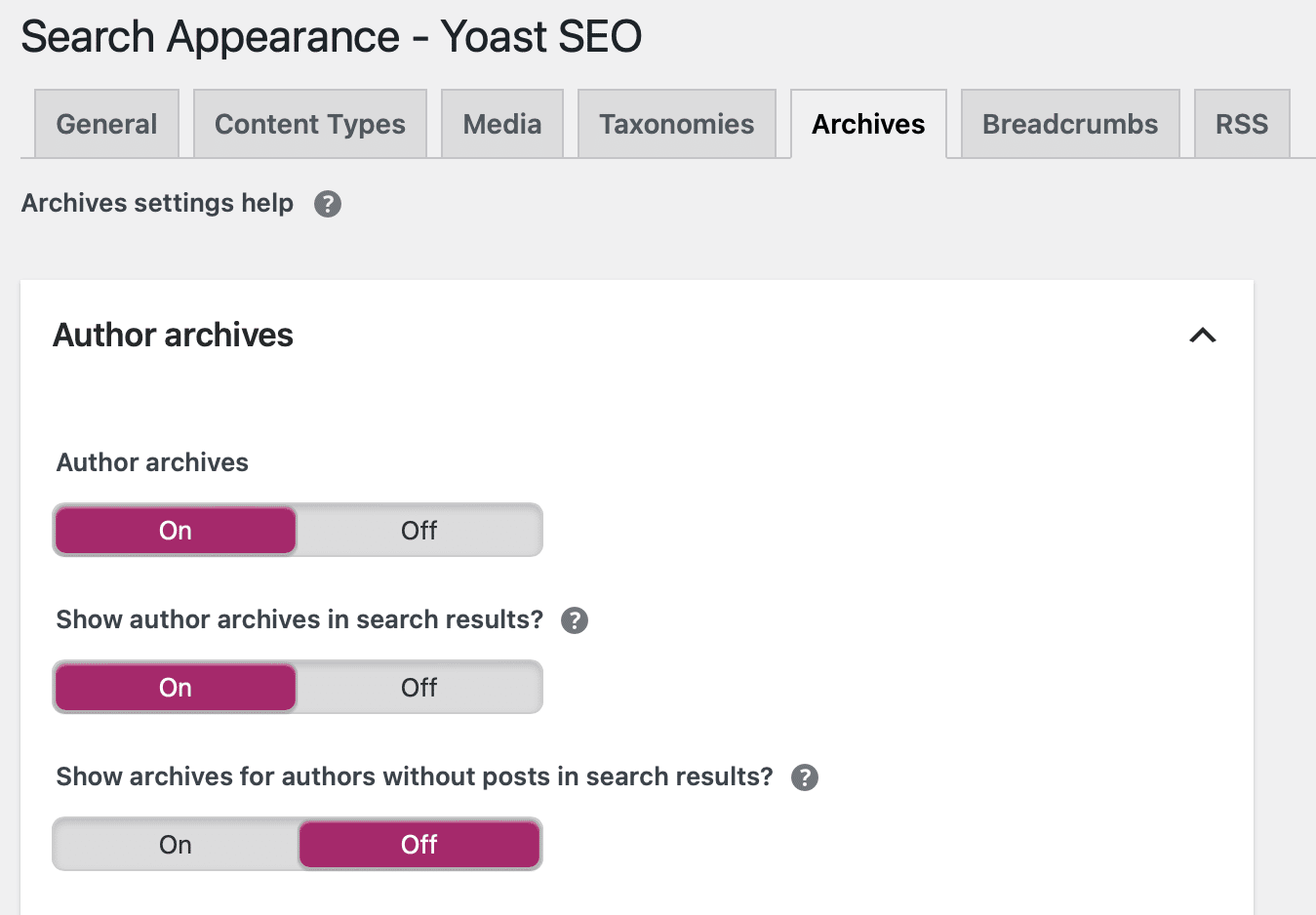Click help icon next to authors without posts setting
The height and width of the screenshot is (915, 1316).
pyautogui.click(x=804, y=777)
